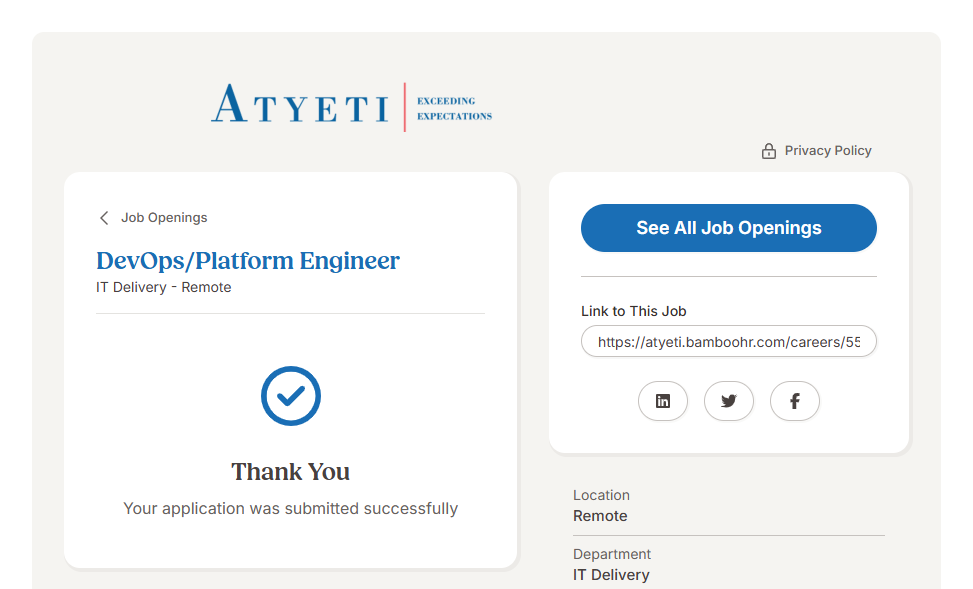Share the job on LinkedIn

663,401
